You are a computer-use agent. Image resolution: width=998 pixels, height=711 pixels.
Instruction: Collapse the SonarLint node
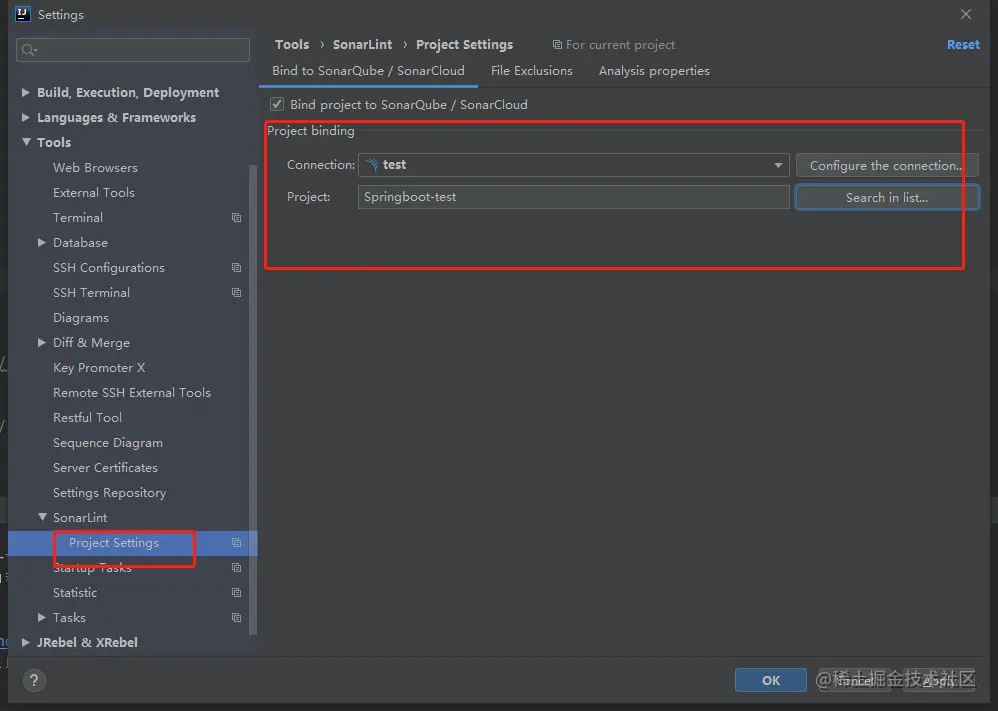click(42, 517)
